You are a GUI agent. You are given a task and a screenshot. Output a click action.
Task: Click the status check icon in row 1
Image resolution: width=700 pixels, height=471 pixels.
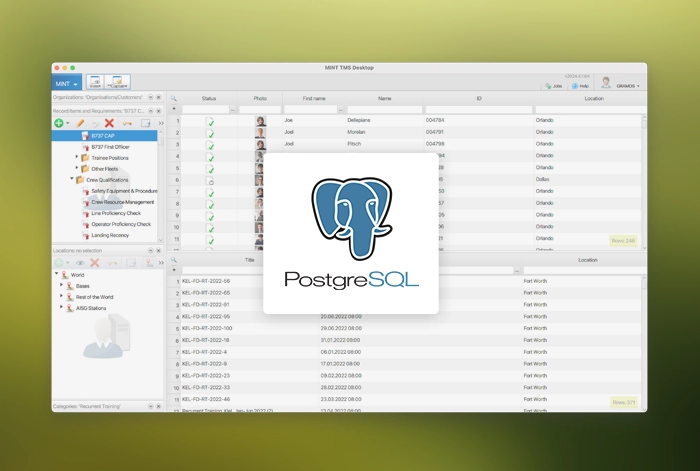(209, 121)
